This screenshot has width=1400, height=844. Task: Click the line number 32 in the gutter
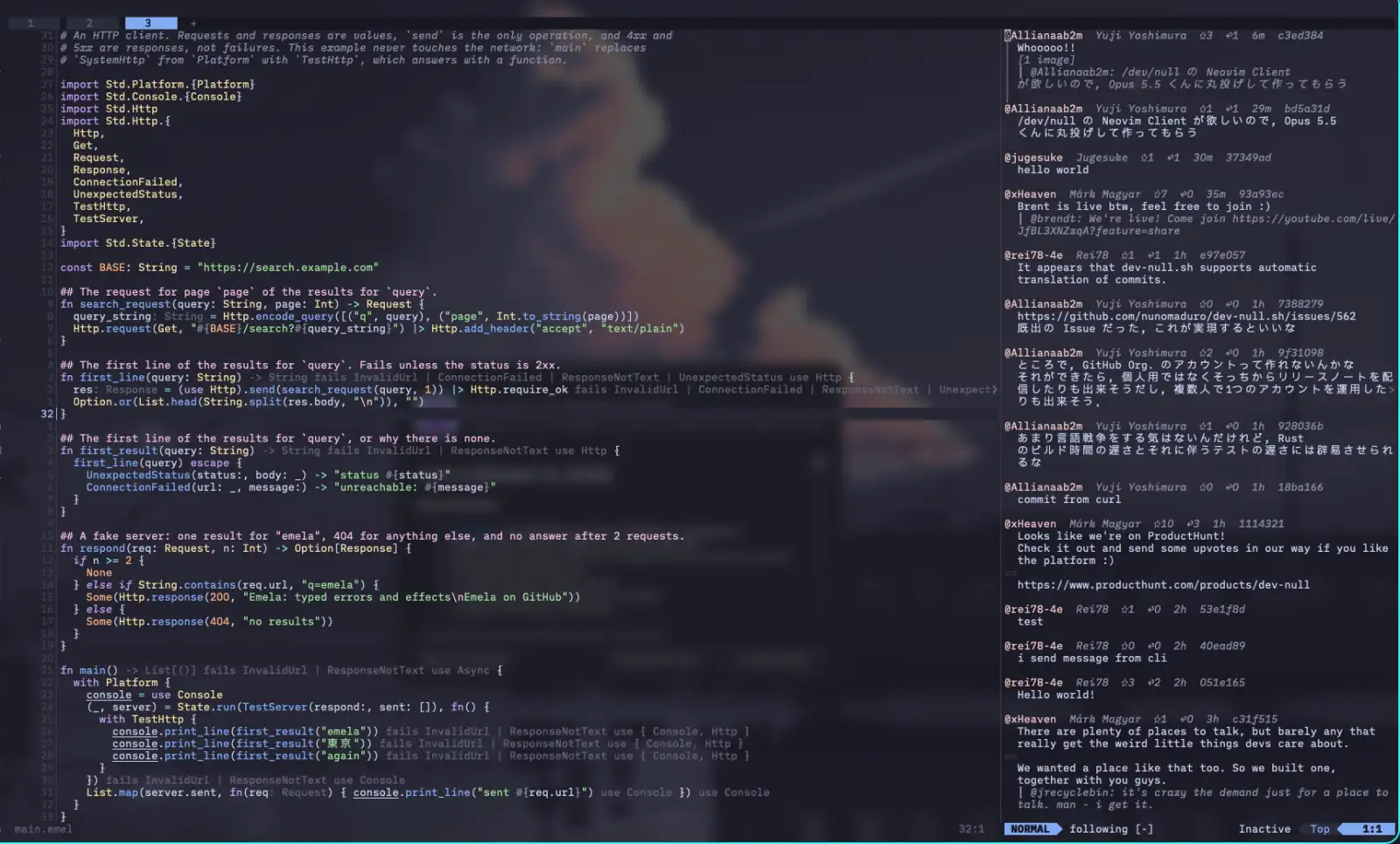[47, 415]
